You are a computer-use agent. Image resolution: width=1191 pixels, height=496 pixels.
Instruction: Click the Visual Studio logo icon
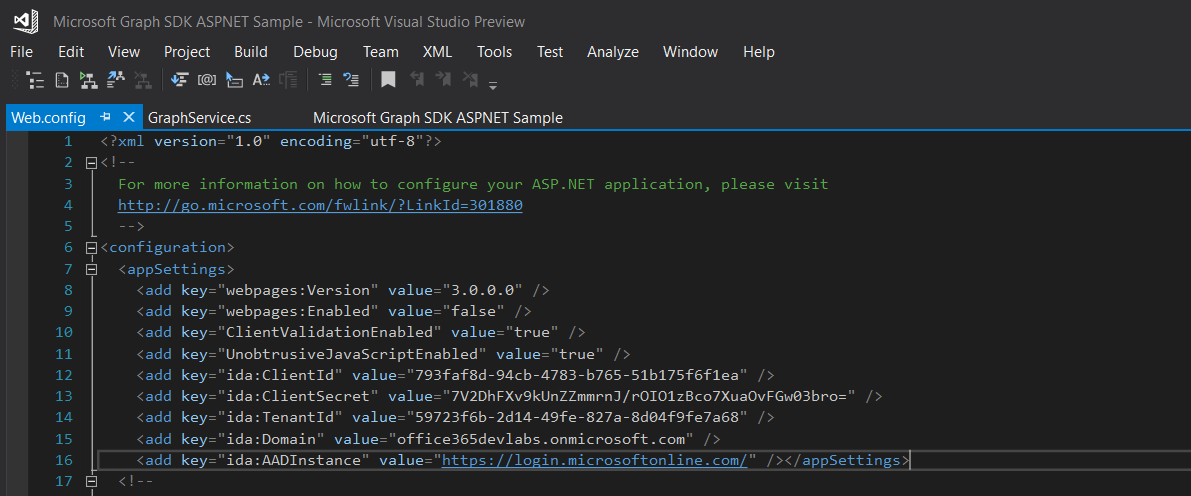click(x=25, y=21)
